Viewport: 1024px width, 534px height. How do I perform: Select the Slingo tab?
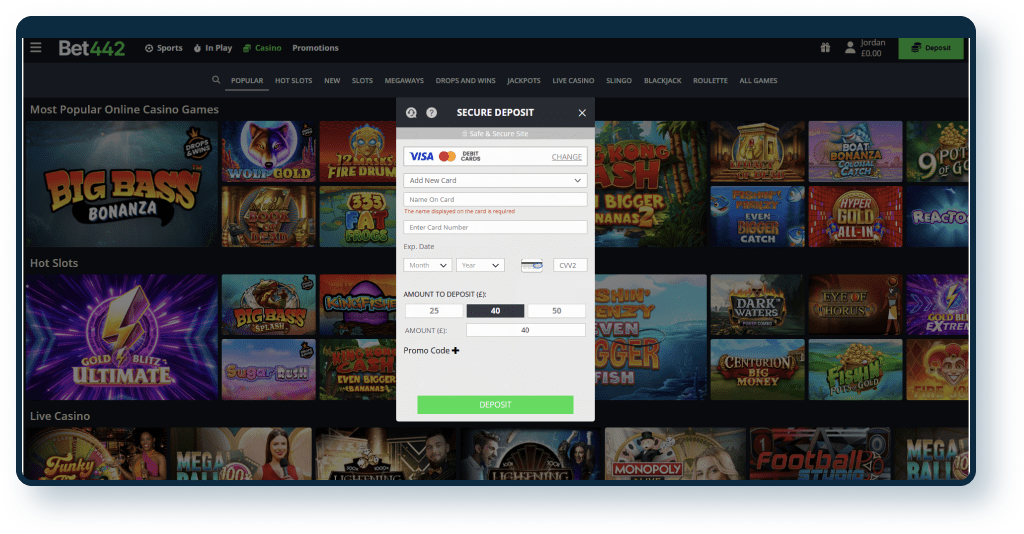click(619, 80)
